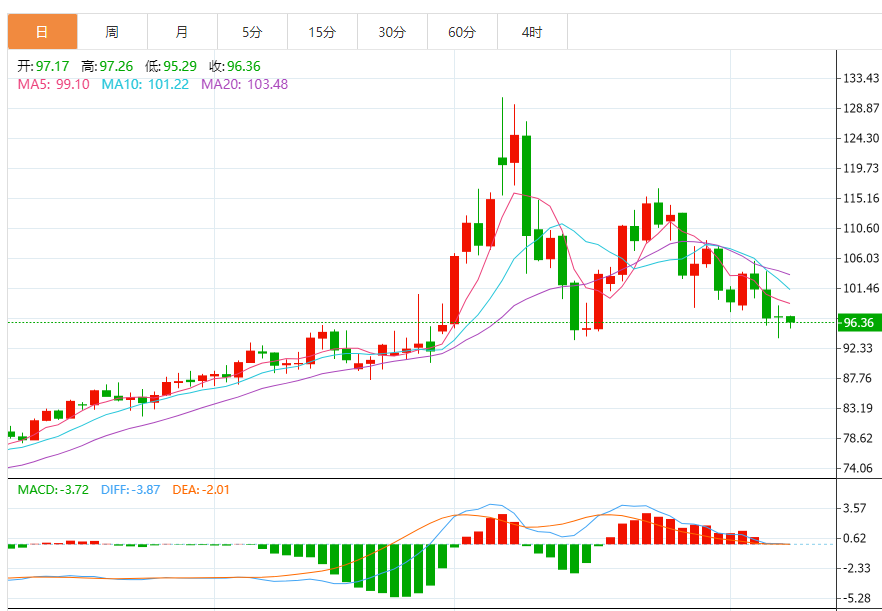The width and height of the screenshot is (882, 611).
Task: Click the DIFF: -3.87 value label
Action: click(131, 489)
